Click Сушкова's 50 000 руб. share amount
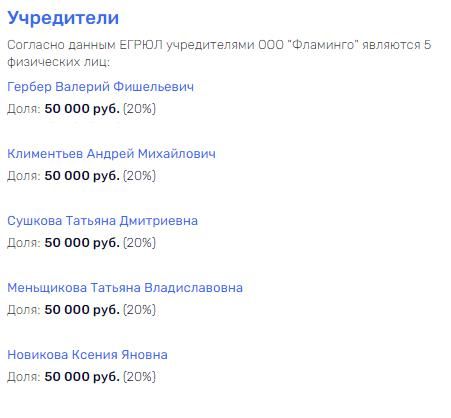Image resolution: width=451 pixels, height=418 pixels. [x=82, y=243]
